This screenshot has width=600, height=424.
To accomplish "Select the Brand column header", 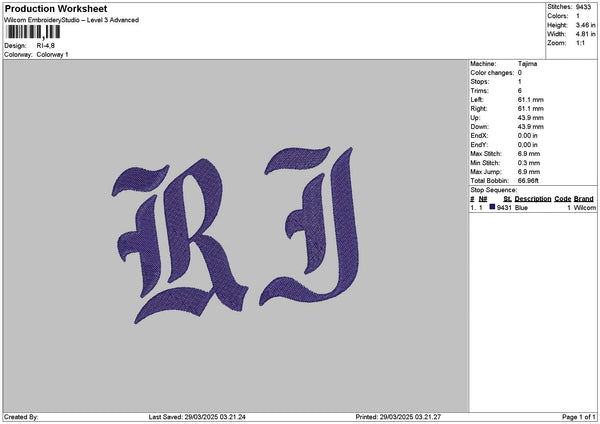I will click(x=584, y=199).
